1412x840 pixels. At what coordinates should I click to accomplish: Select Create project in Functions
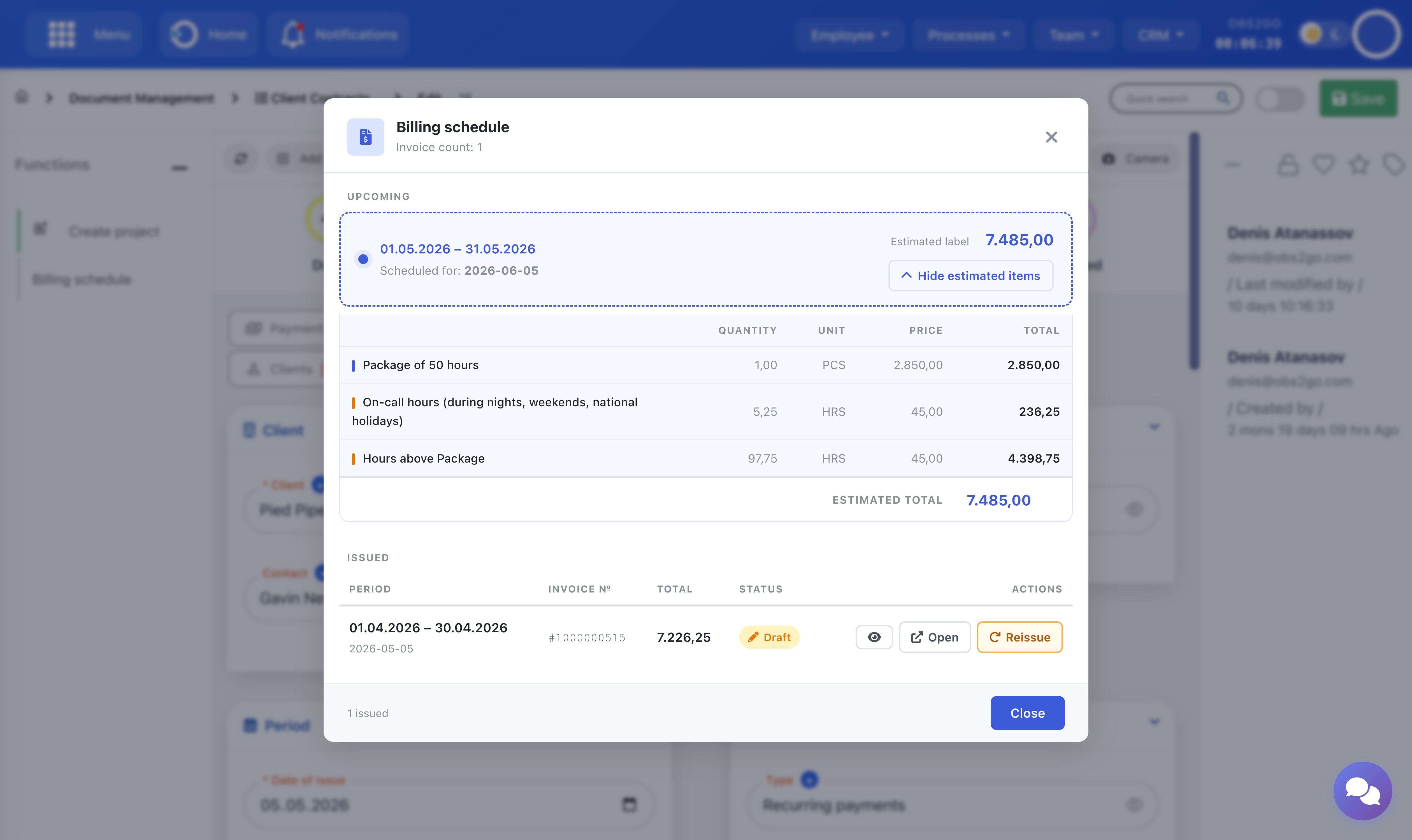pyautogui.click(x=114, y=232)
